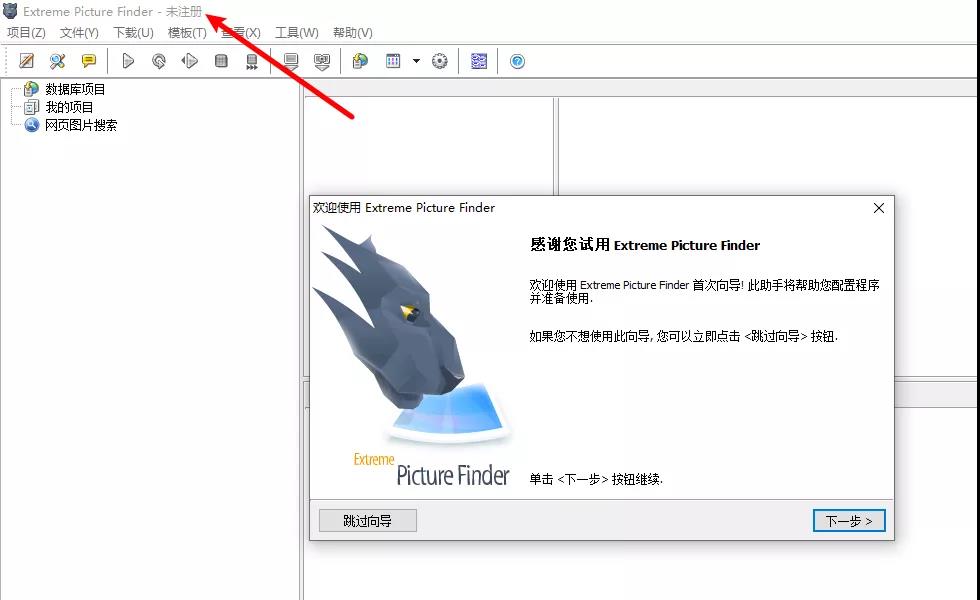Select 我的项目 tree item
980x600 pixels.
pyautogui.click(x=69, y=108)
